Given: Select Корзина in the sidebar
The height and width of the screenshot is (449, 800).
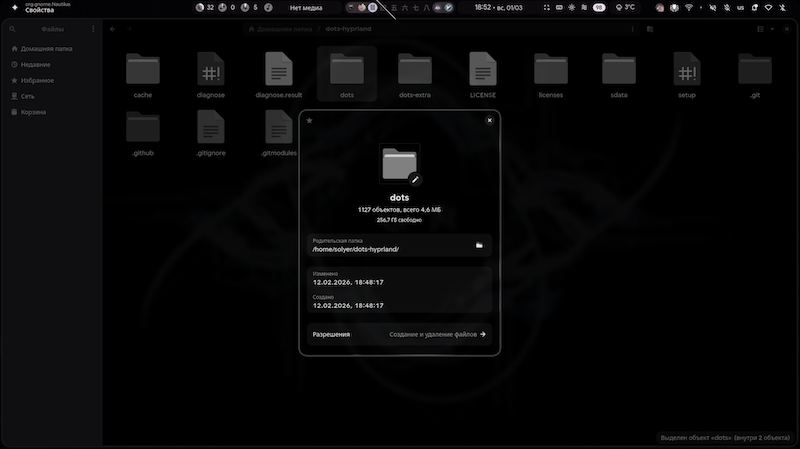Looking at the screenshot, I should 52,112.
